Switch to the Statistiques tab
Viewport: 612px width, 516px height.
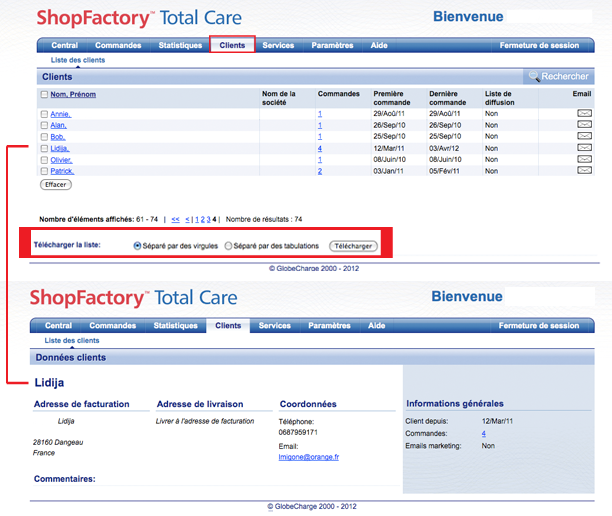tap(180, 45)
